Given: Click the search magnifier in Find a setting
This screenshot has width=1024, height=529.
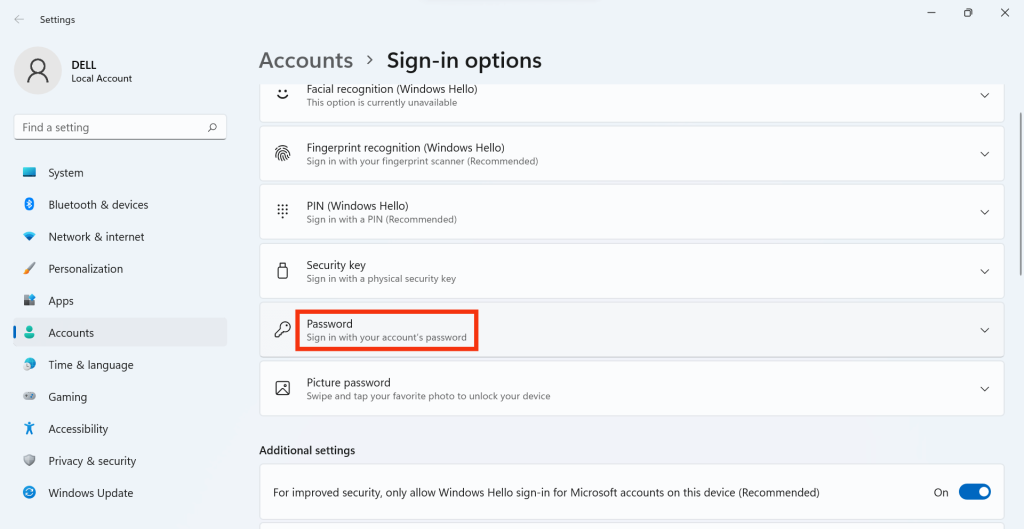Looking at the screenshot, I should pyautogui.click(x=212, y=128).
